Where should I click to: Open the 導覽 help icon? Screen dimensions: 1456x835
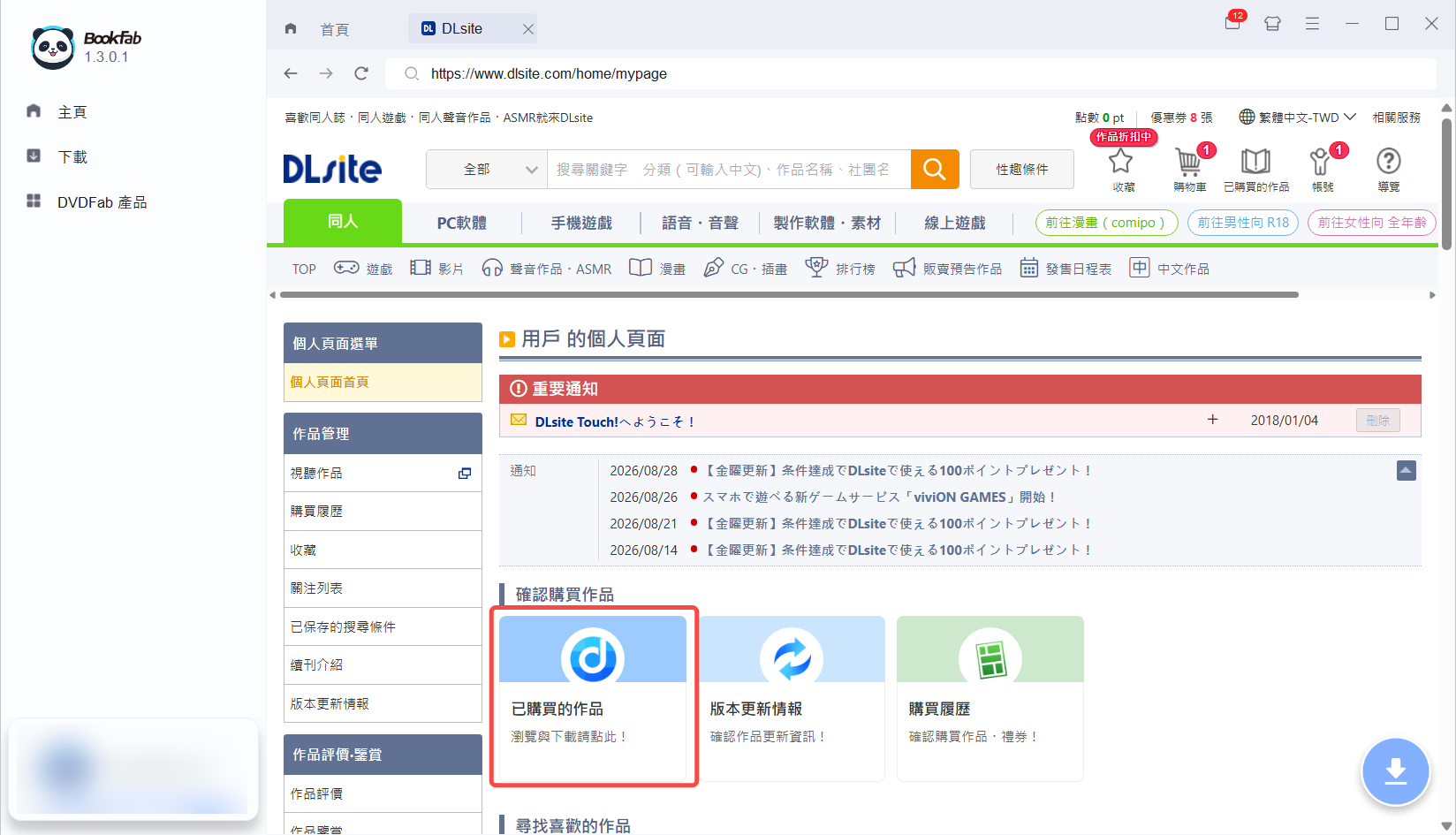[x=1388, y=169]
